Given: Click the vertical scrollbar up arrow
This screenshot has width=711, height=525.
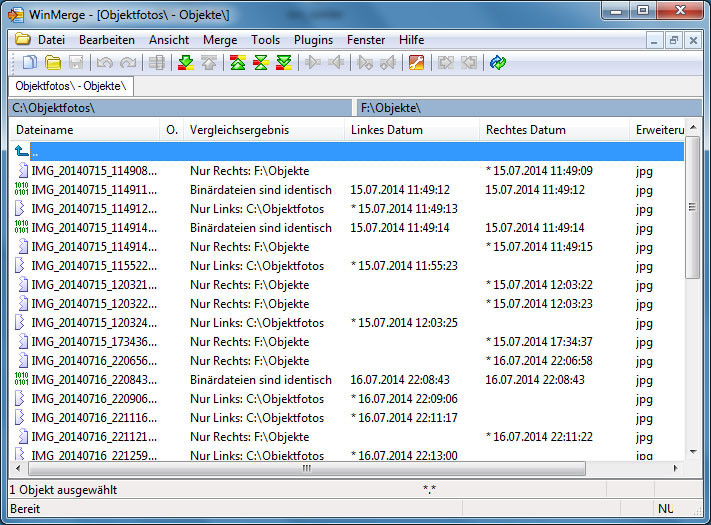Looking at the screenshot, I should pyautogui.click(x=693, y=128).
